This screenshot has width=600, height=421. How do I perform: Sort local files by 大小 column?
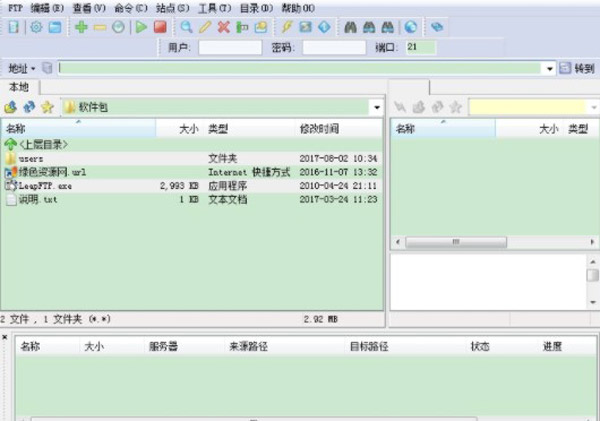click(179, 129)
